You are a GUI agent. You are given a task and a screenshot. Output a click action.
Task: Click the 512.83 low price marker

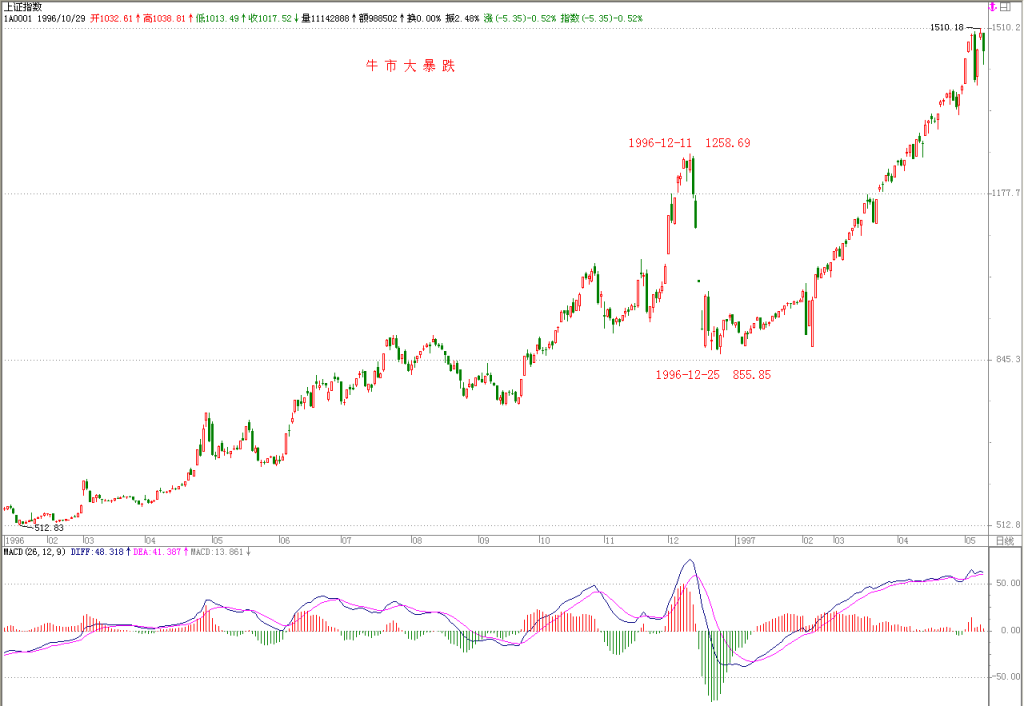point(49,528)
